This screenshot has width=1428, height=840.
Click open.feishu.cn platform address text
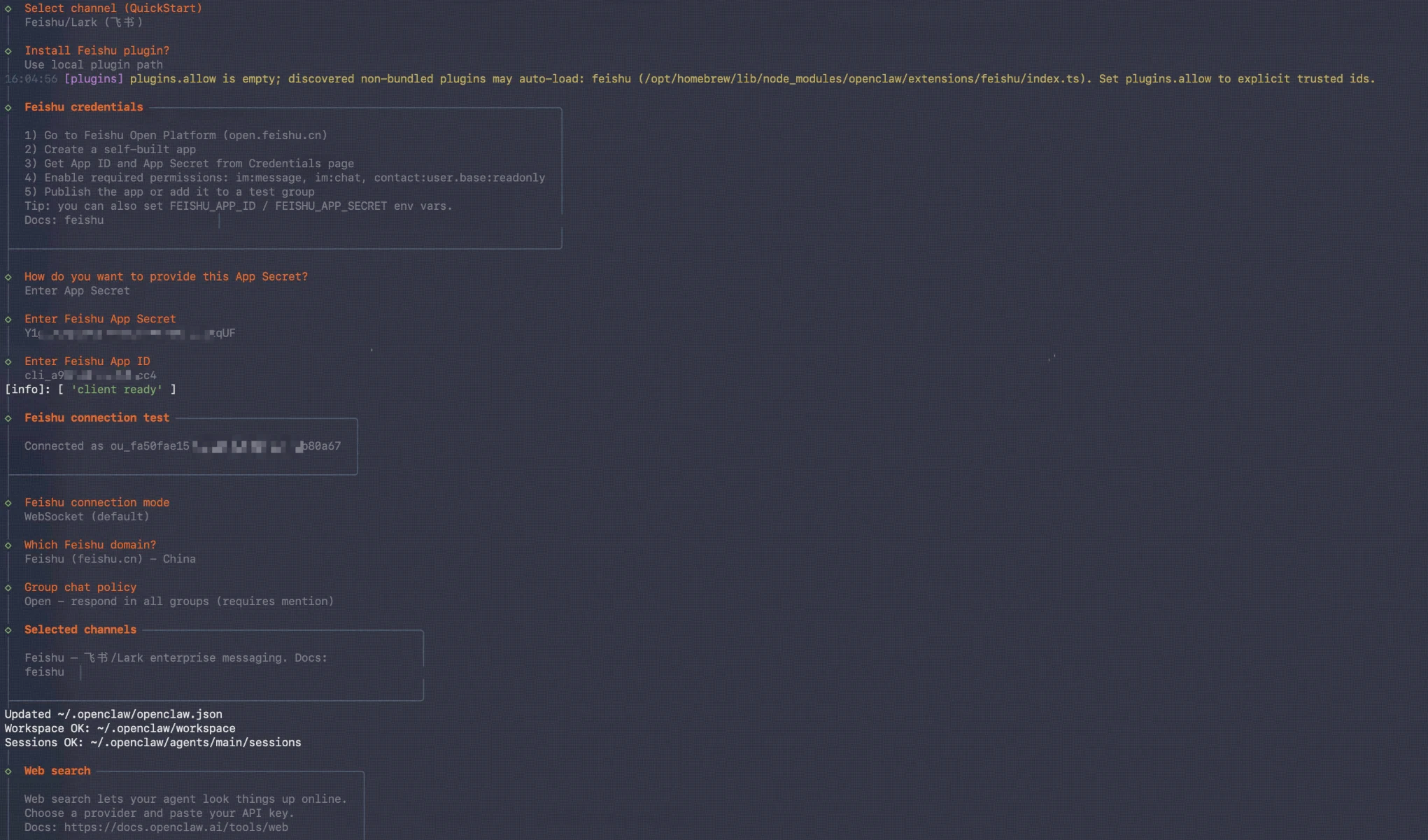click(275, 135)
